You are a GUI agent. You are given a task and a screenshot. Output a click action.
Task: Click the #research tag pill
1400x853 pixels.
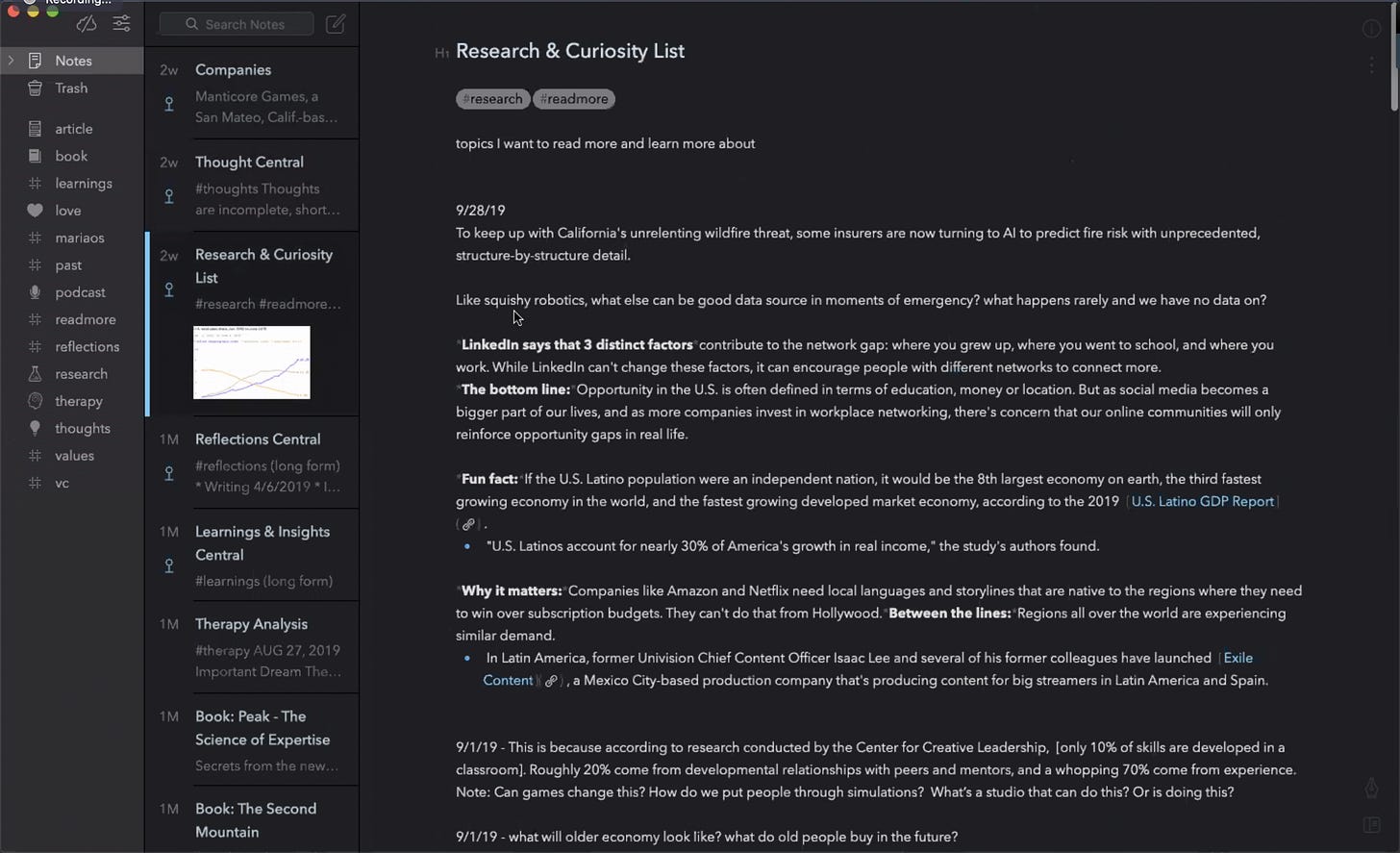[492, 99]
